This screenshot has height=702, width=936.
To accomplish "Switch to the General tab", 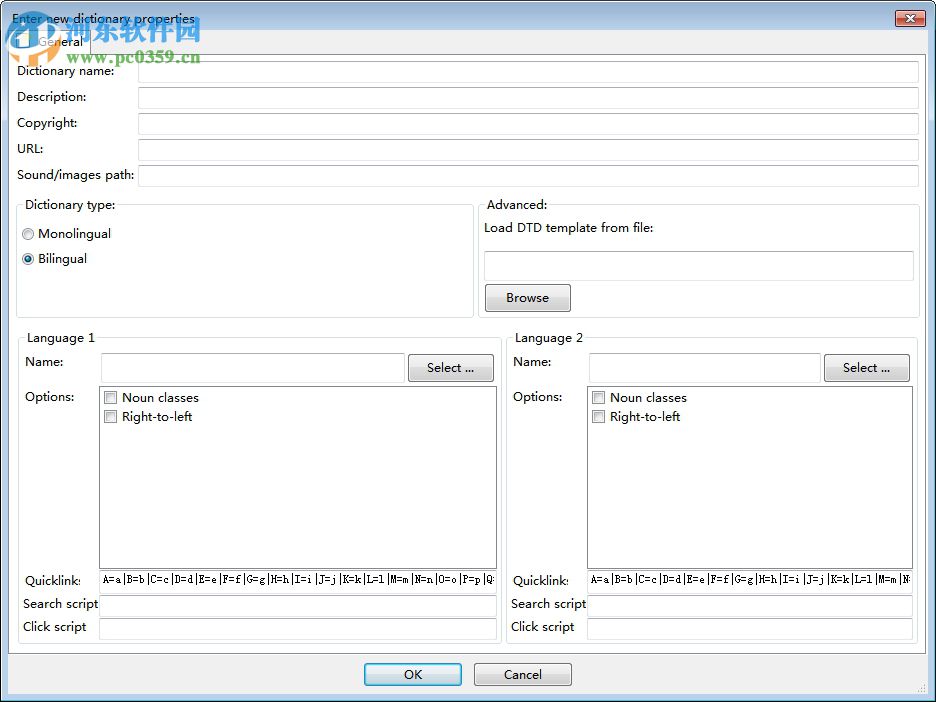I will [x=62, y=41].
